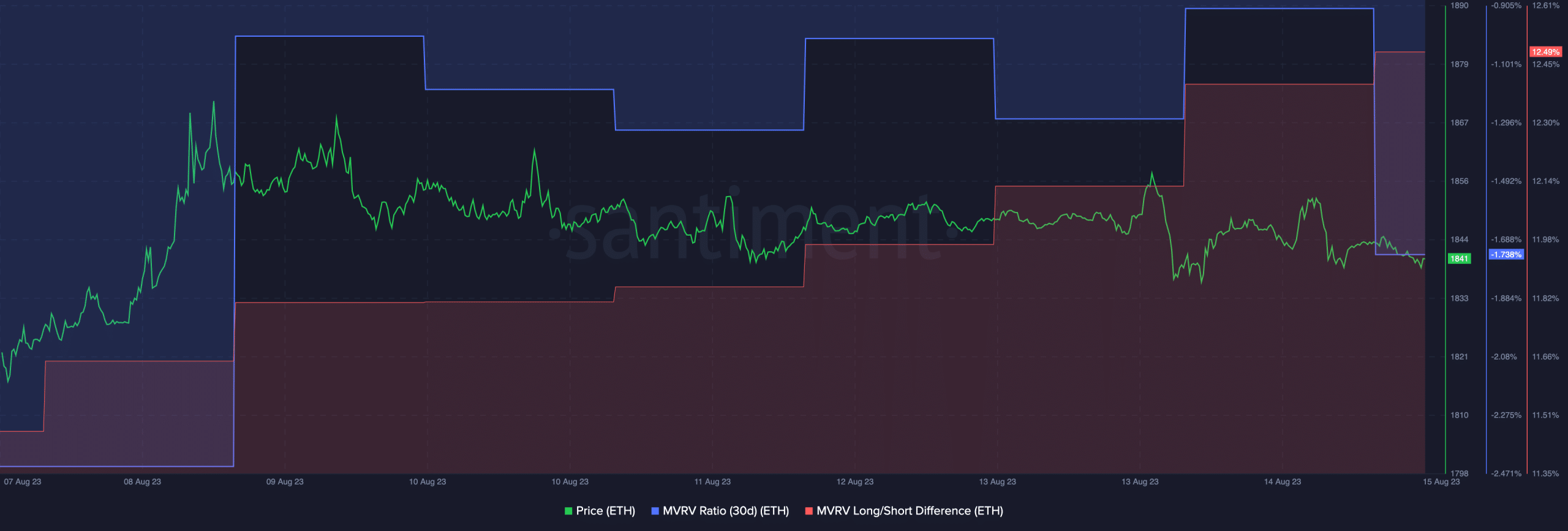1568x531 pixels.
Task: Select the blue -1.738% current value badge
Action: pyautogui.click(x=1506, y=254)
